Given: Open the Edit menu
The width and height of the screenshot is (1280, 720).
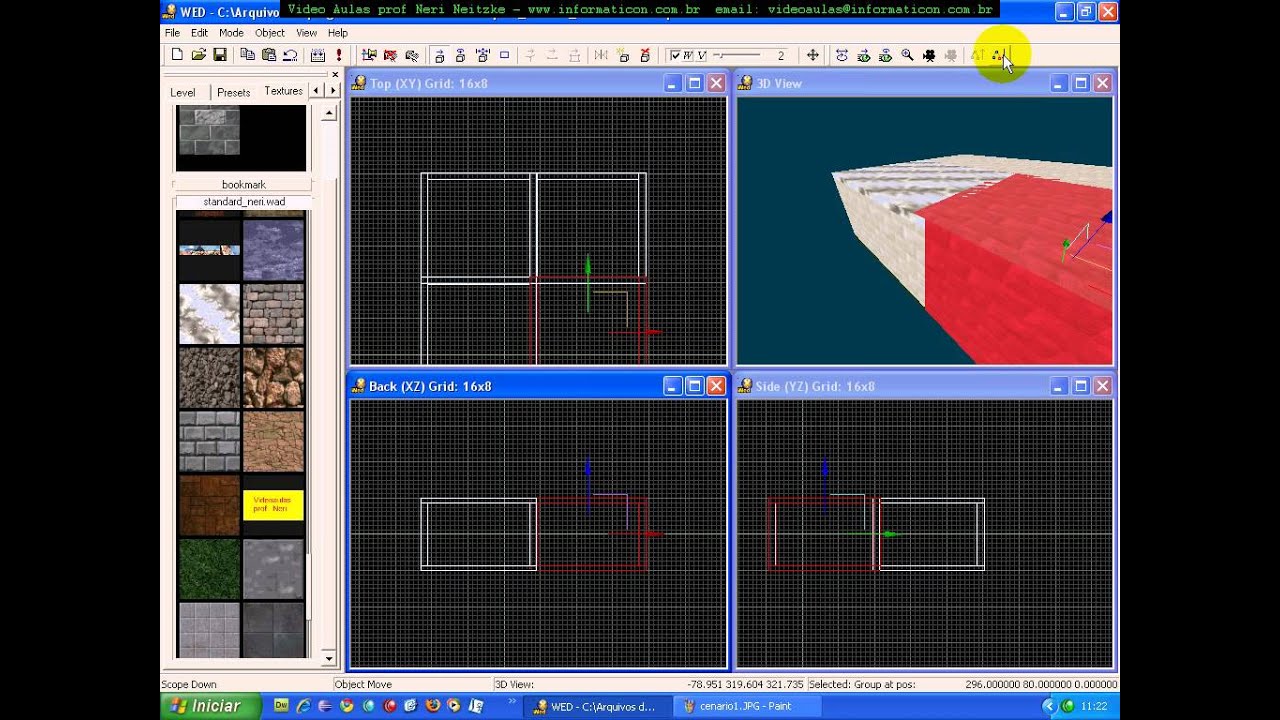Looking at the screenshot, I should (200, 33).
